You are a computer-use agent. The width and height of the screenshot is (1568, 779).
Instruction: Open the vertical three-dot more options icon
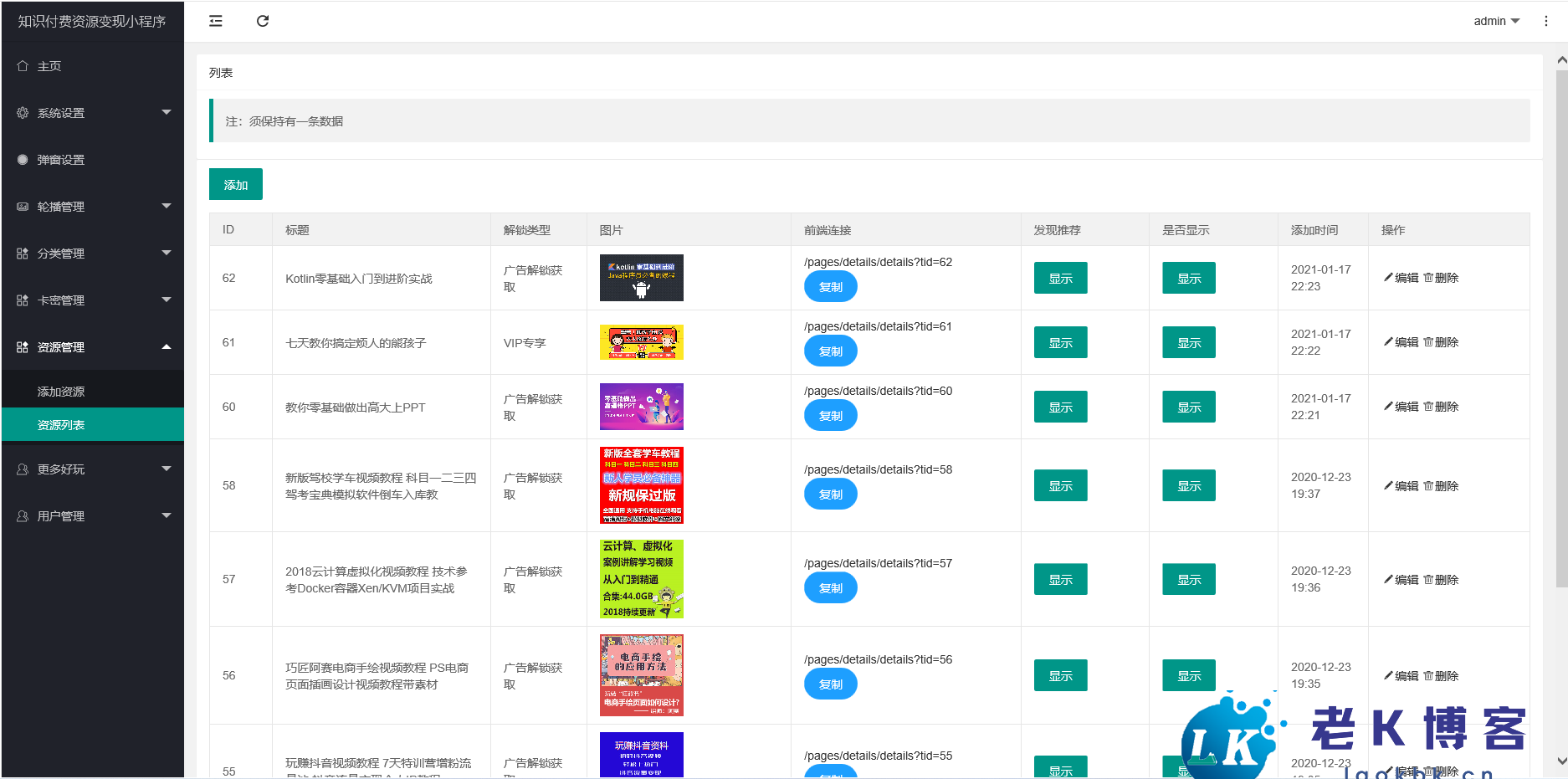[1545, 21]
